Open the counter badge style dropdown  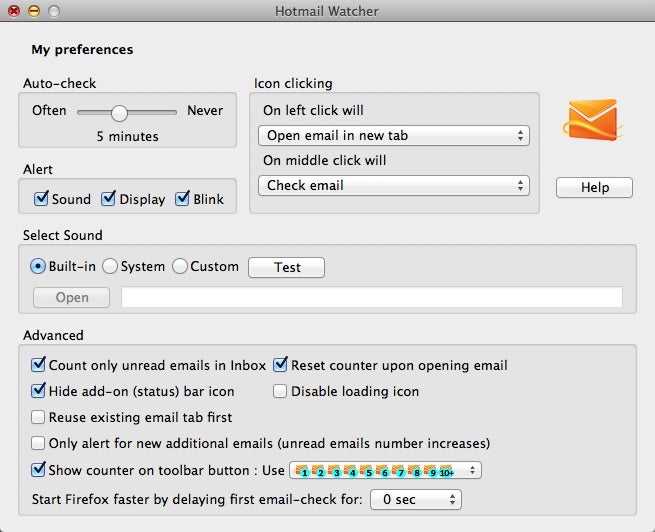coord(385,471)
